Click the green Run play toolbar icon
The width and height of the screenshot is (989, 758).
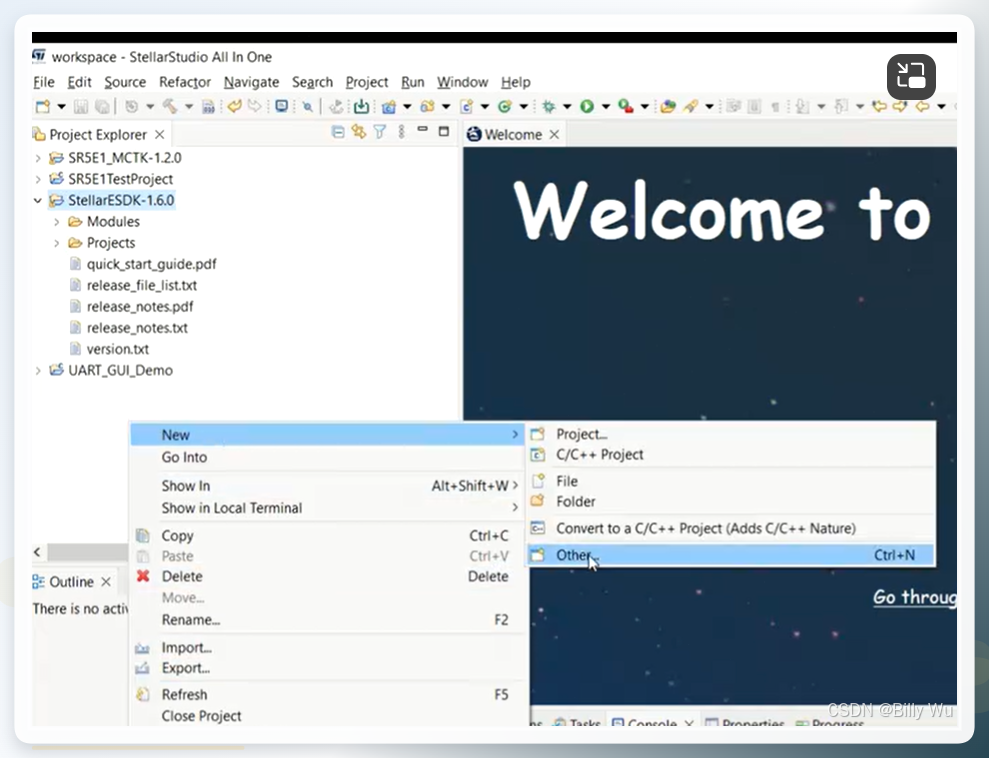coord(587,107)
